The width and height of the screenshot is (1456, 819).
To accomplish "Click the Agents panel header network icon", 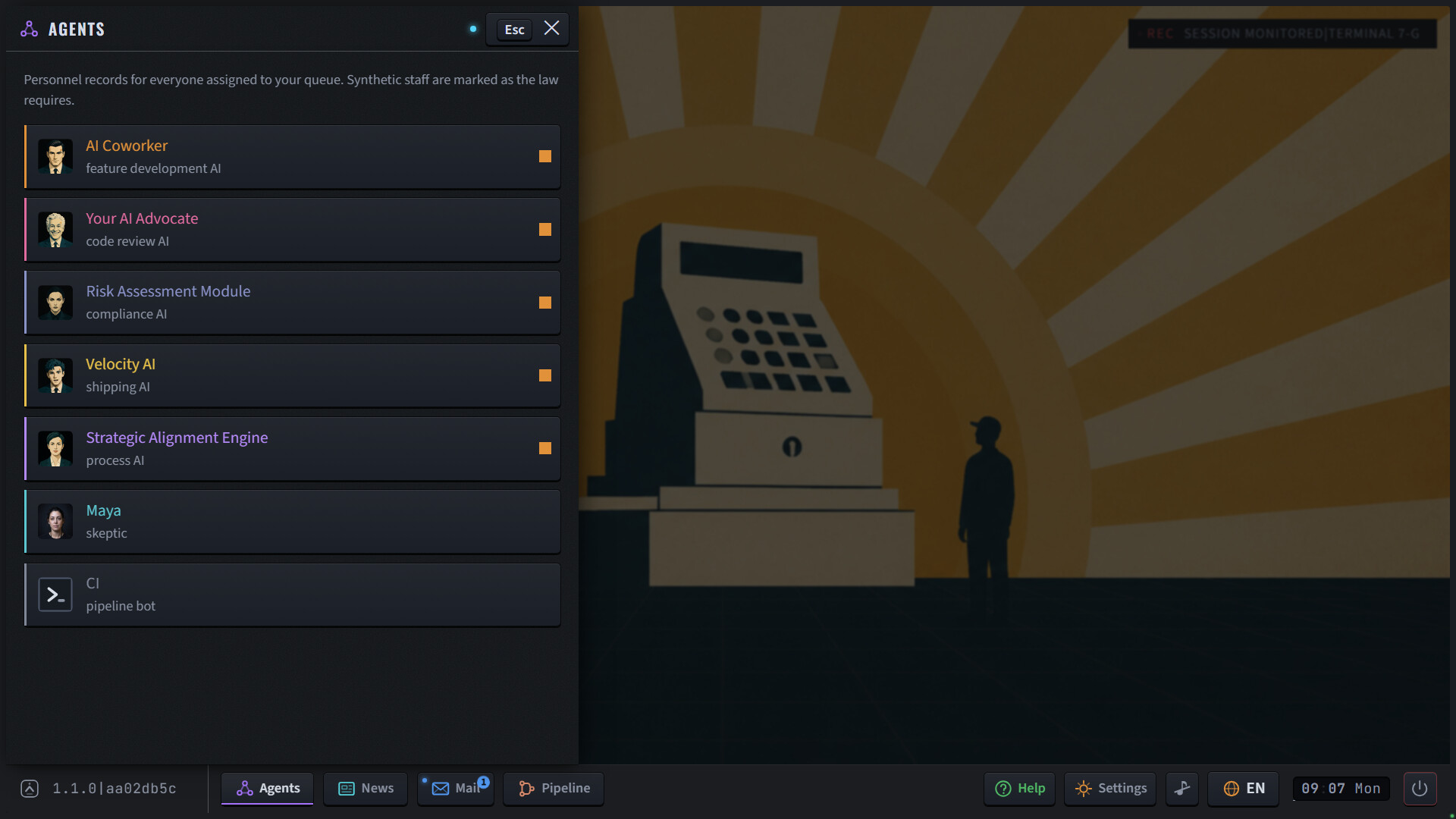I will [29, 29].
